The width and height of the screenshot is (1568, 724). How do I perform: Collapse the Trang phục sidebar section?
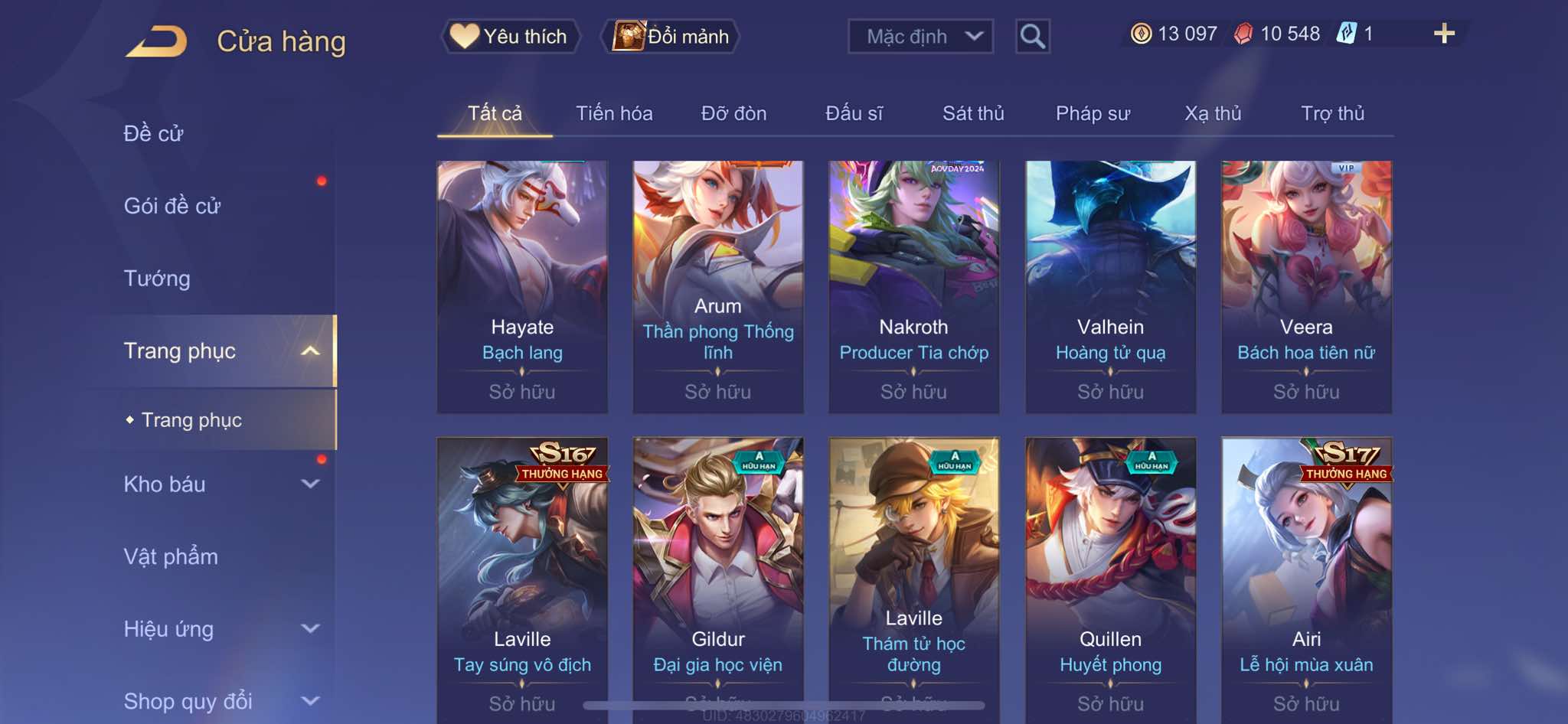point(310,351)
